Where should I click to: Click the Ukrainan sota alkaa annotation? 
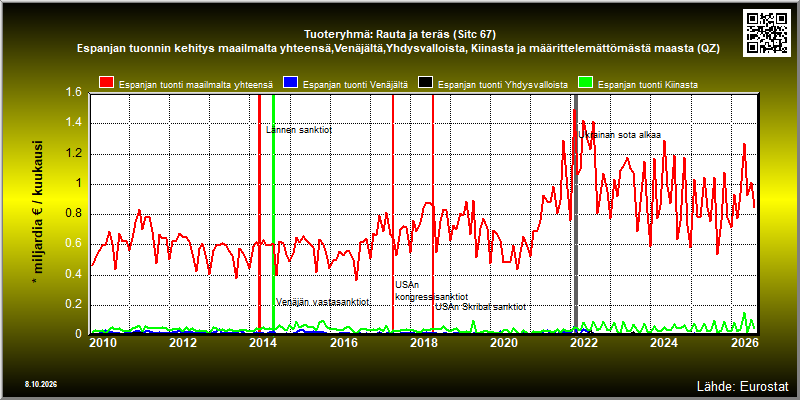click(619, 135)
